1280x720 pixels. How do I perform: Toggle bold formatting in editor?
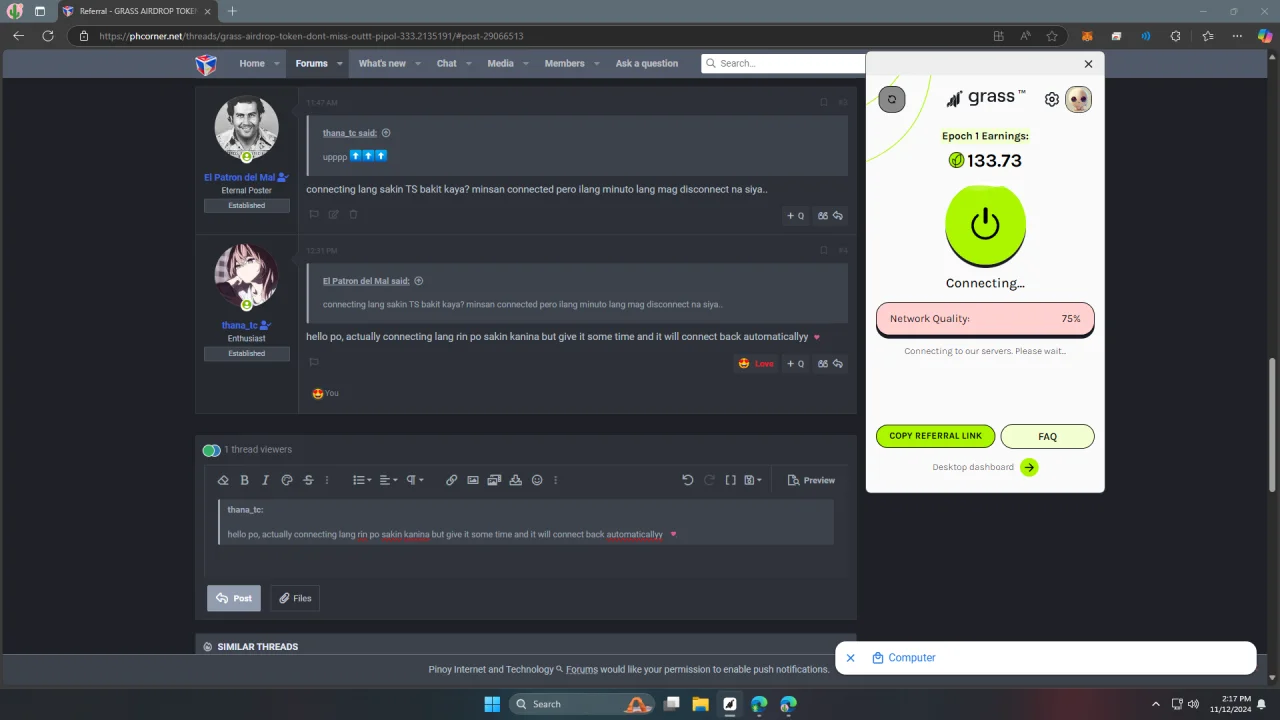[x=244, y=480]
